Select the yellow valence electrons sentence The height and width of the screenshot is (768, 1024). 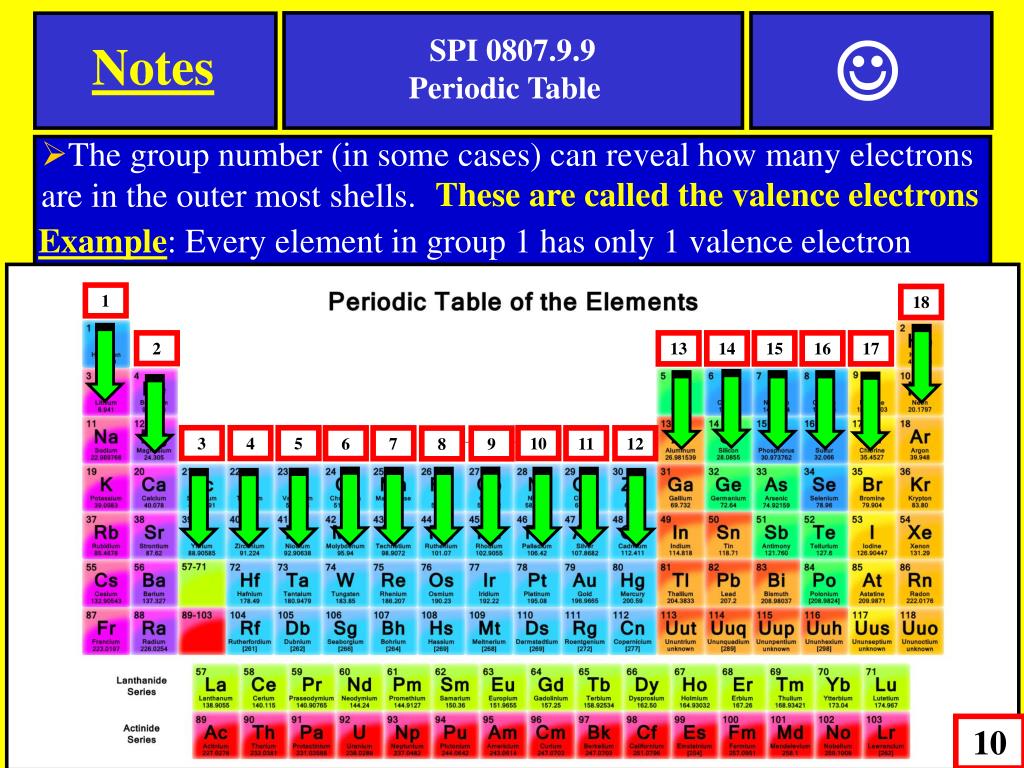click(707, 195)
